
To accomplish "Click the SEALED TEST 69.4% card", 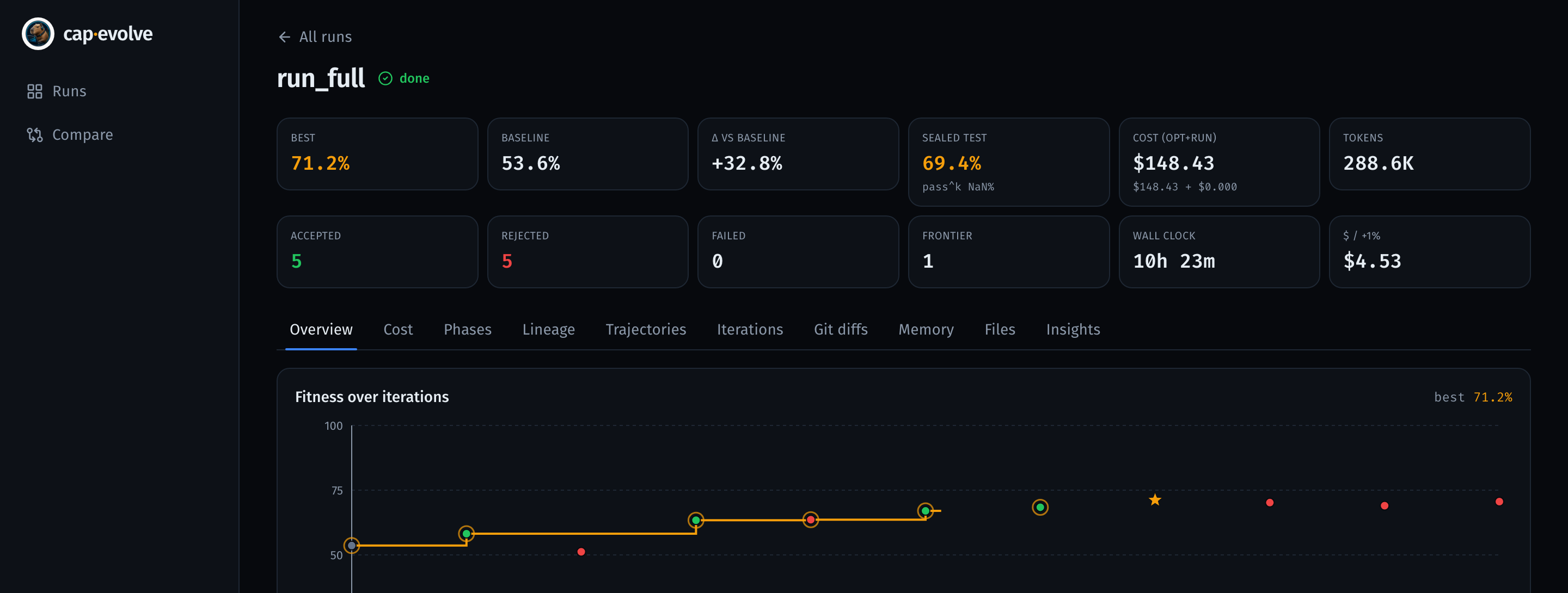I will point(1009,162).
